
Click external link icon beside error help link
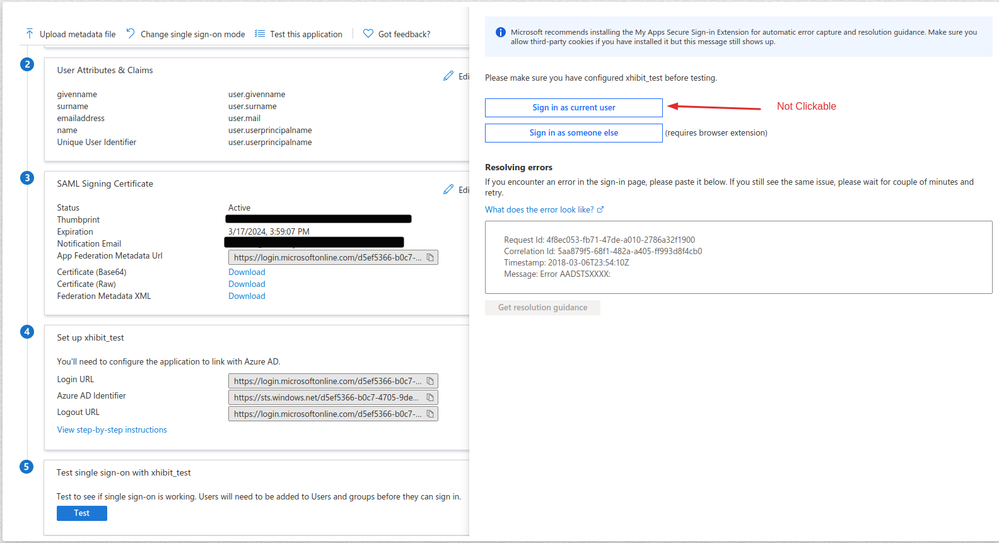(x=600, y=210)
